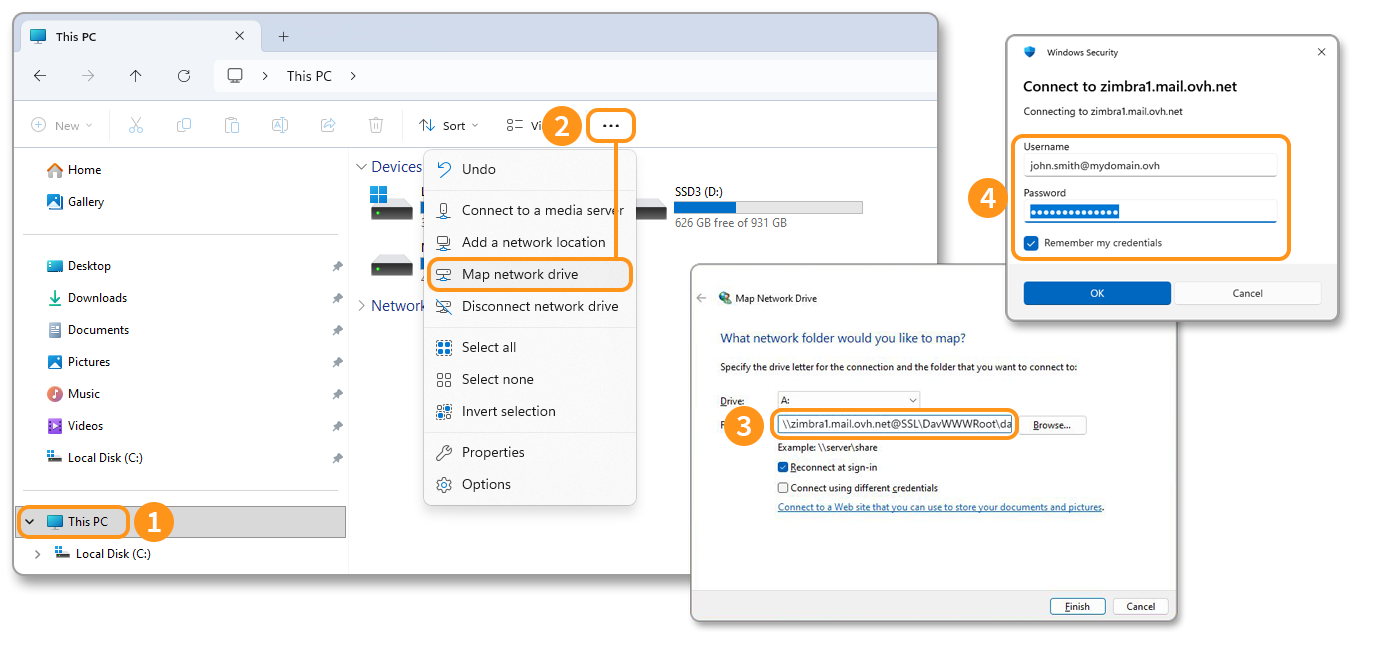Click OK in Windows Security dialog
The width and height of the screenshot is (1400, 652).
[1097, 293]
